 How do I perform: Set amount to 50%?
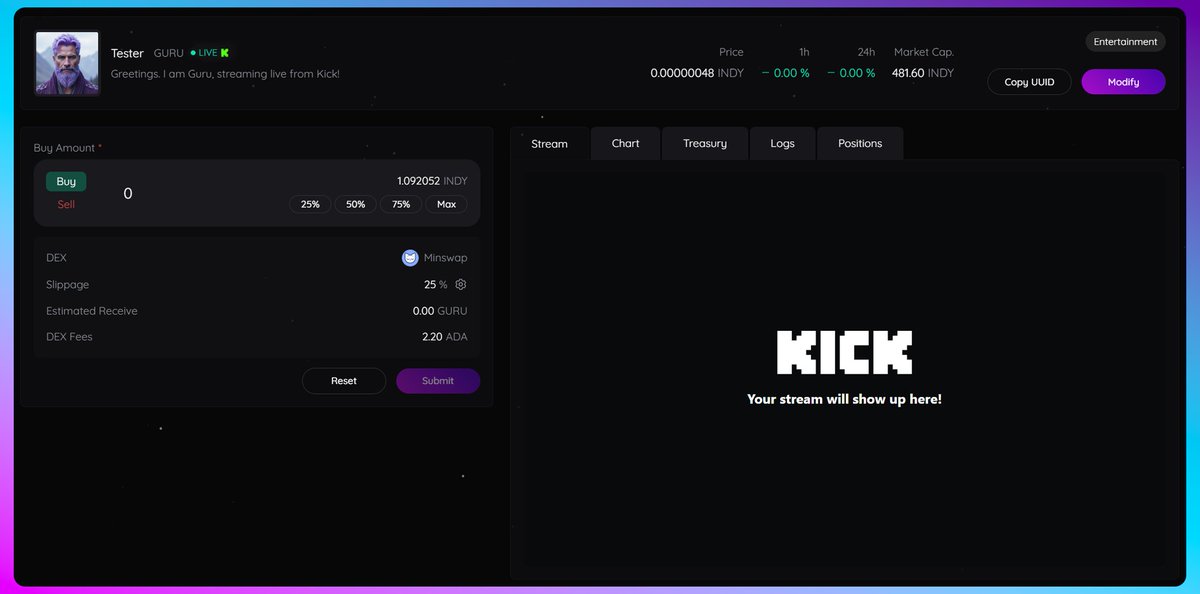[355, 204]
